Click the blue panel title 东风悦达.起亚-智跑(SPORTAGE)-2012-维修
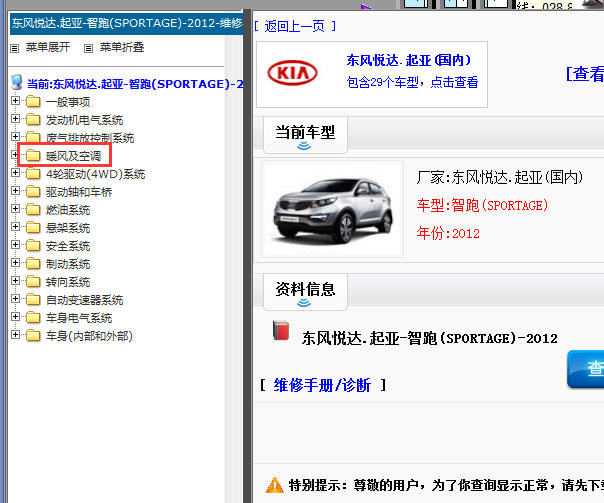The image size is (604, 503). pos(126,23)
